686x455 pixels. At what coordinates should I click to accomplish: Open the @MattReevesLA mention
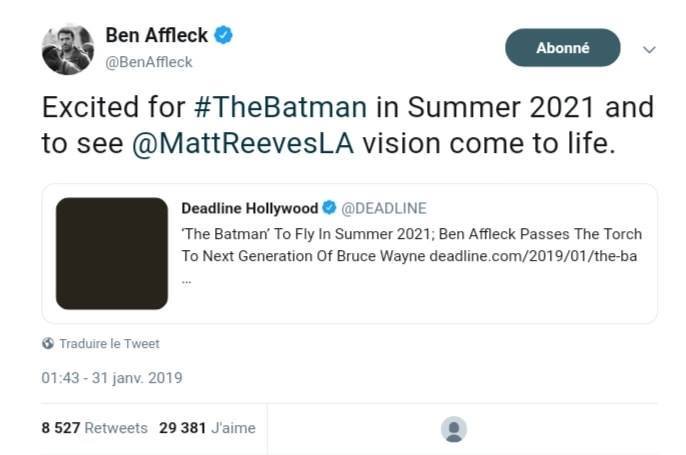[243, 142]
